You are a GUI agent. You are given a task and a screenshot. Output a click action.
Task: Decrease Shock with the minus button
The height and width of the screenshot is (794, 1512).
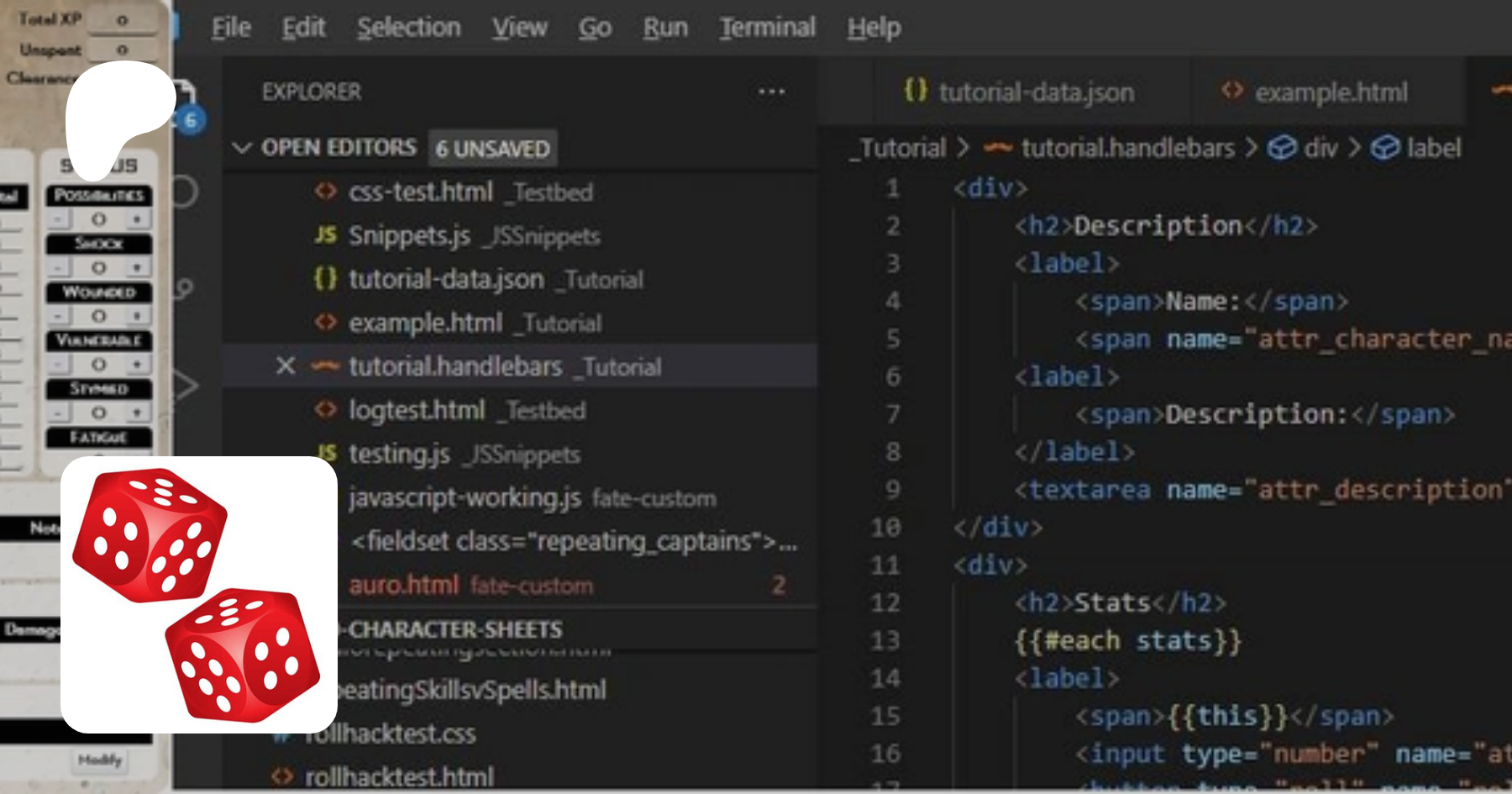pos(59,268)
